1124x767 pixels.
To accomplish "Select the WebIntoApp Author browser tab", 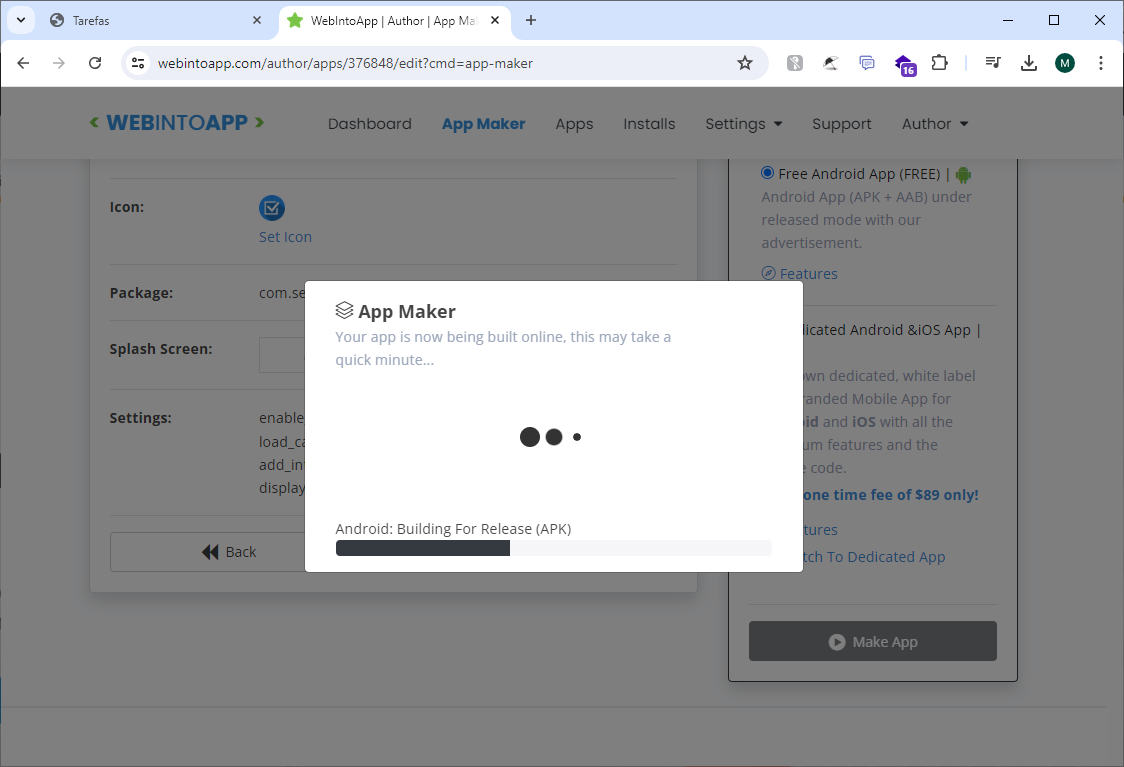I will click(x=394, y=21).
